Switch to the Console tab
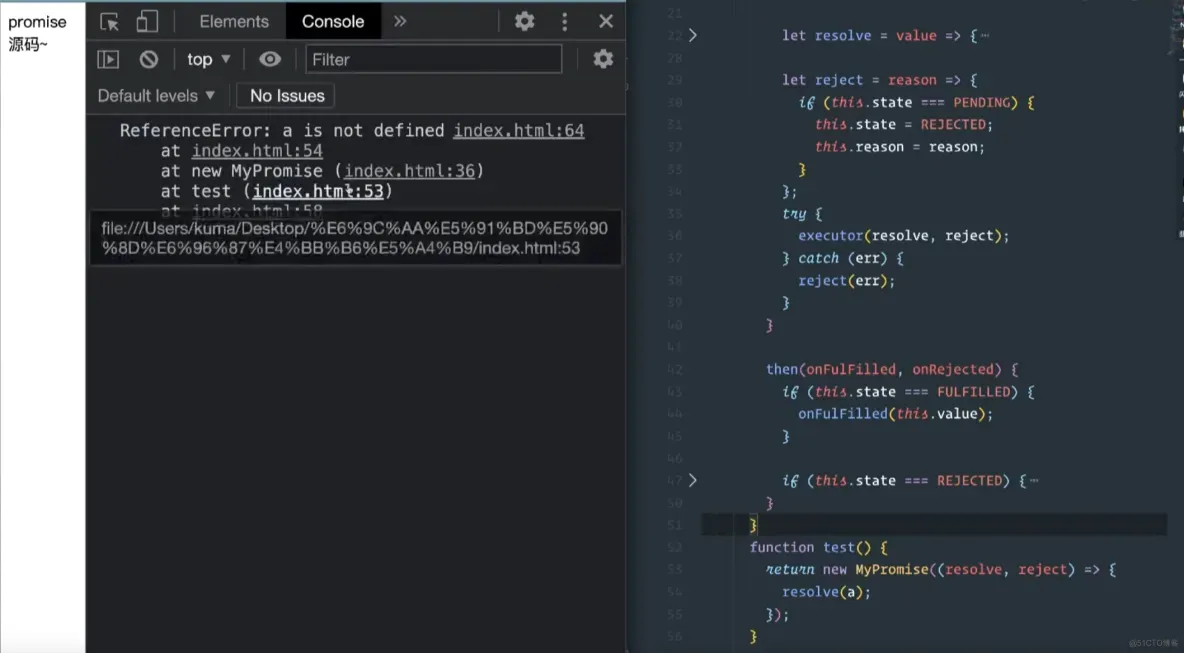 tap(333, 22)
